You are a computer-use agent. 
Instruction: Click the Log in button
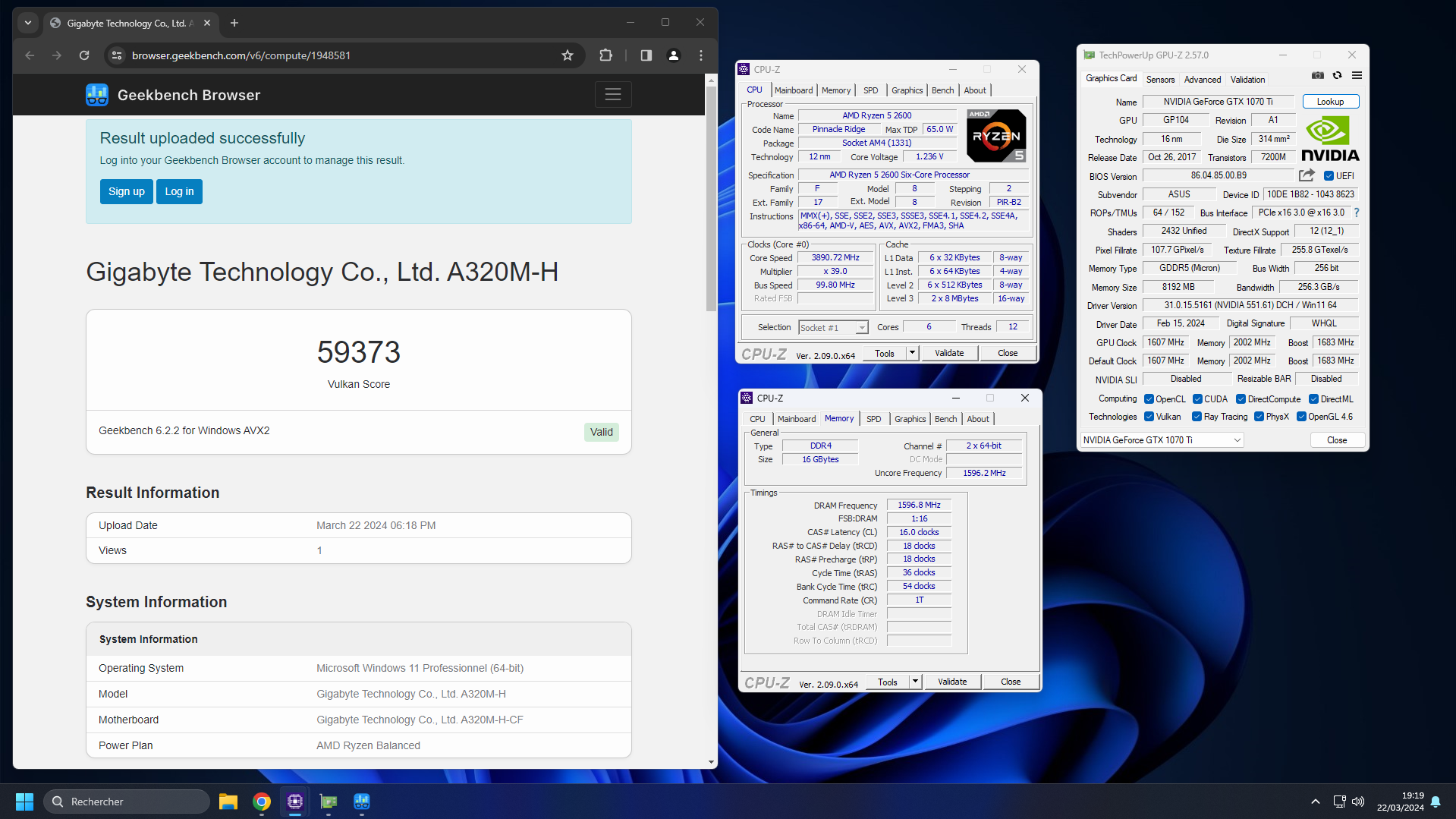click(x=180, y=191)
